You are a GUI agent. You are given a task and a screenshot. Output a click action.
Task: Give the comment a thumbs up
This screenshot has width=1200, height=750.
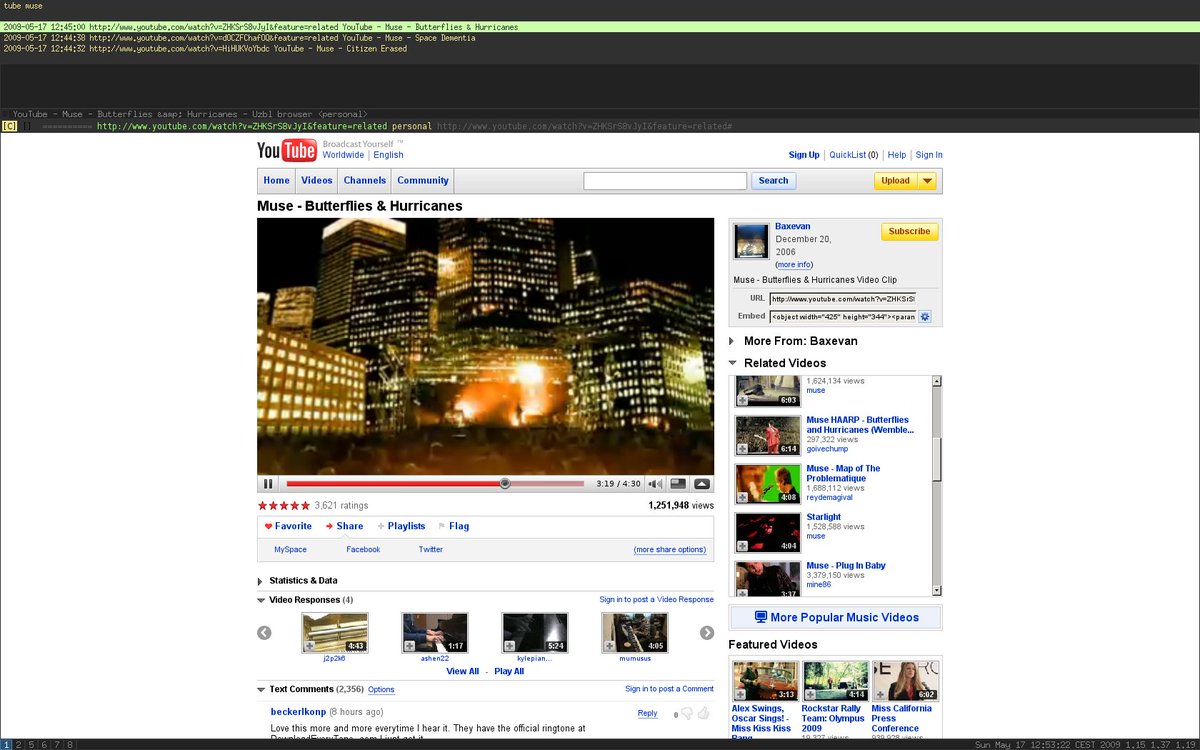(x=703, y=712)
